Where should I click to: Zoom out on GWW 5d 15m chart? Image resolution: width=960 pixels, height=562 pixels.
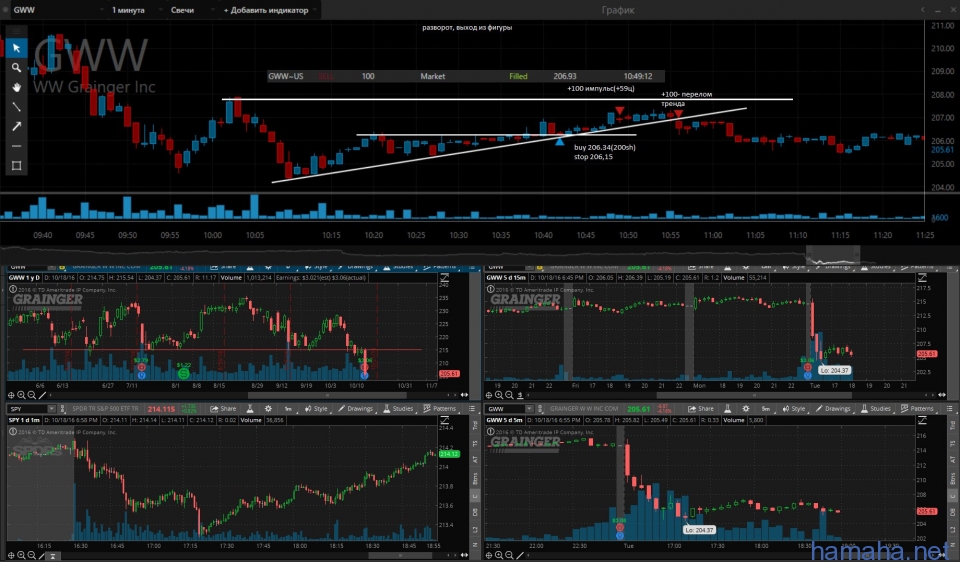(509, 395)
